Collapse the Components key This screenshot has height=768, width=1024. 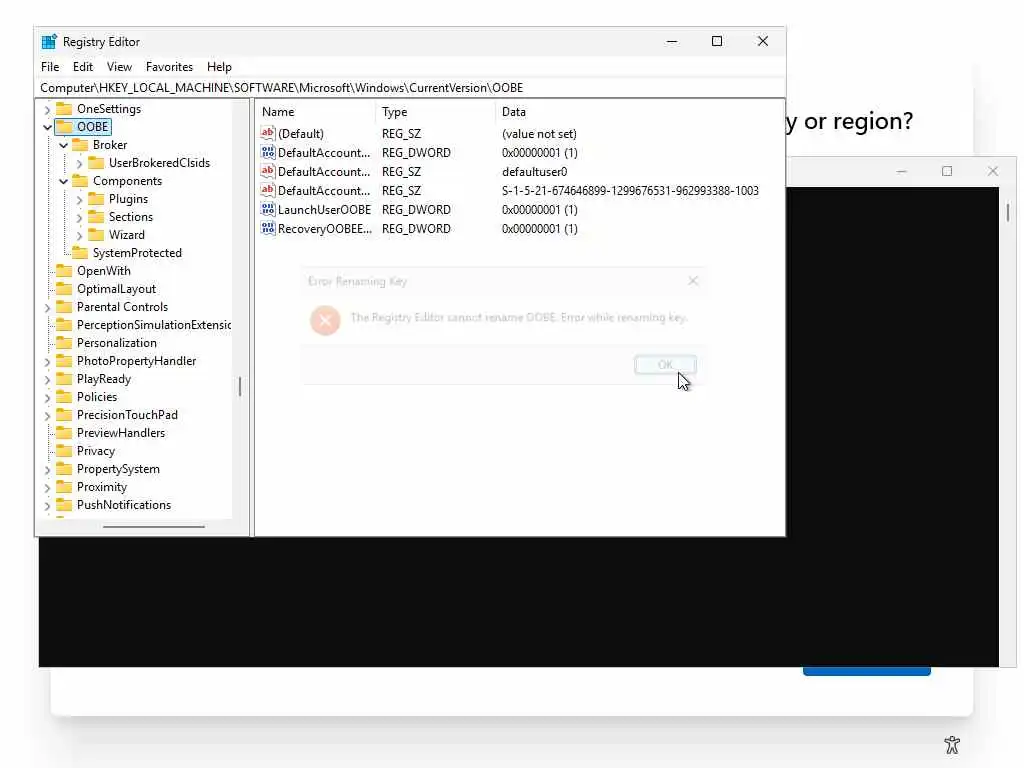click(x=63, y=181)
